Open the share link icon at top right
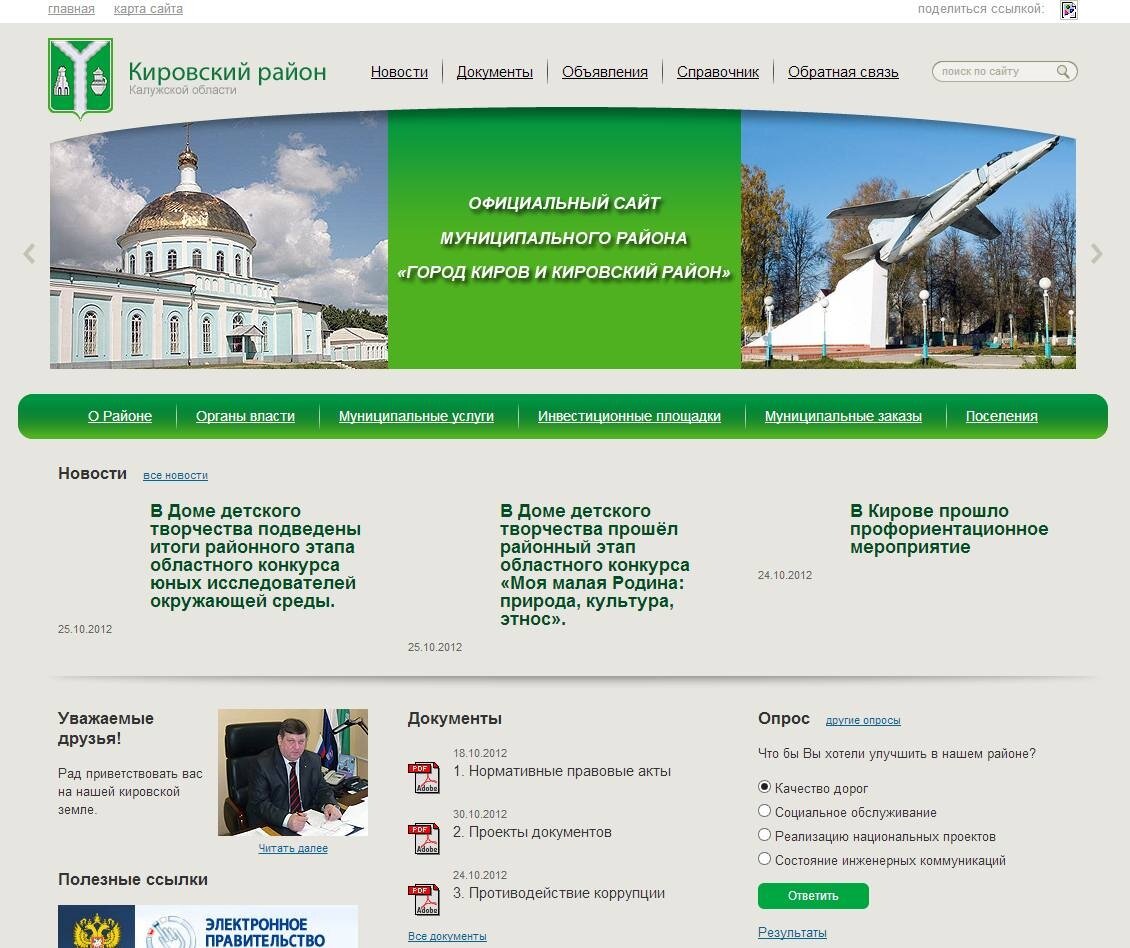The height and width of the screenshot is (948, 1130). pos(1069,10)
